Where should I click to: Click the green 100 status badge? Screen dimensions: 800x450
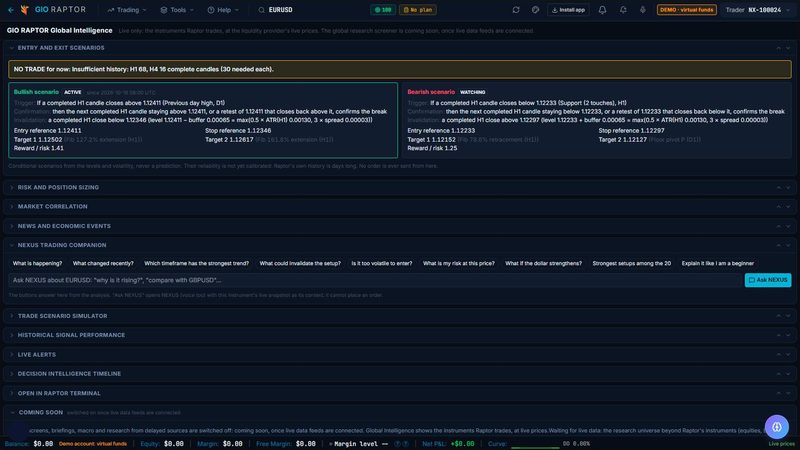point(383,10)
